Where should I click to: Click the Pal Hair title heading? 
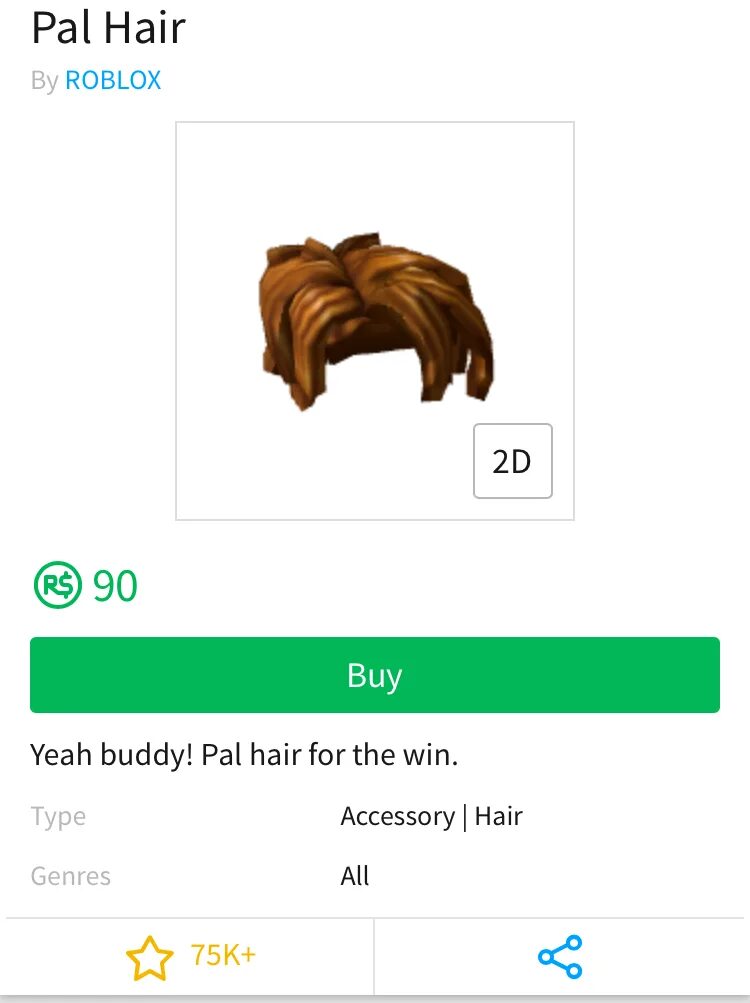[x=109, y=28]
